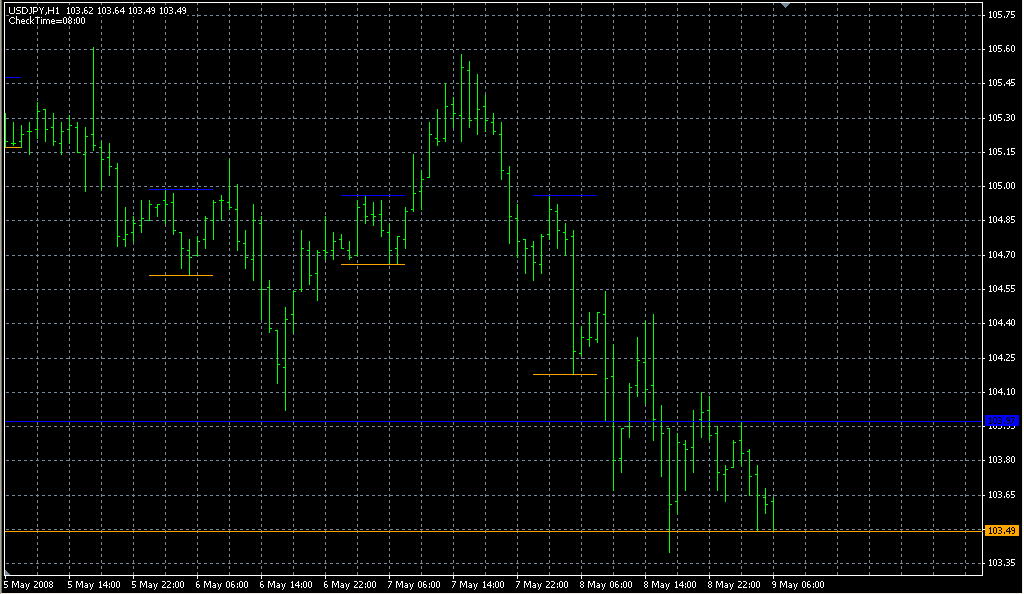The width and height of the screenshot is (1024, 594).
Task: Click the USDJPY,H1 chart title text
Action: click(34, 10)
